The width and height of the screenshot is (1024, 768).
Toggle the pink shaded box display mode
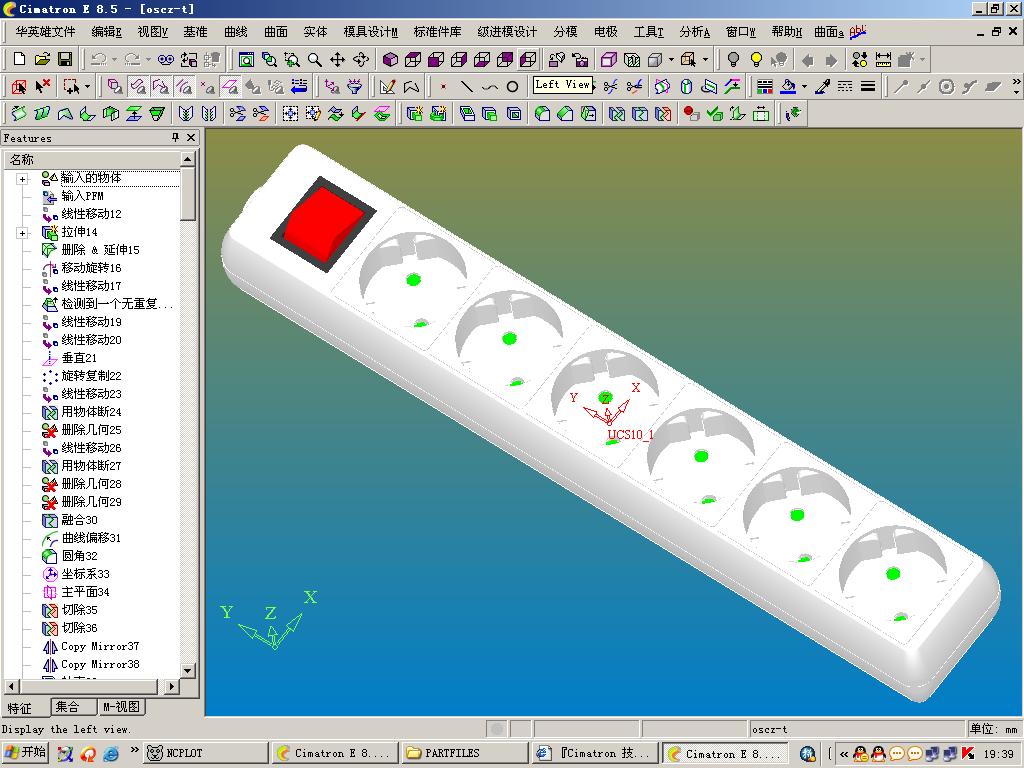coord(609,60)
